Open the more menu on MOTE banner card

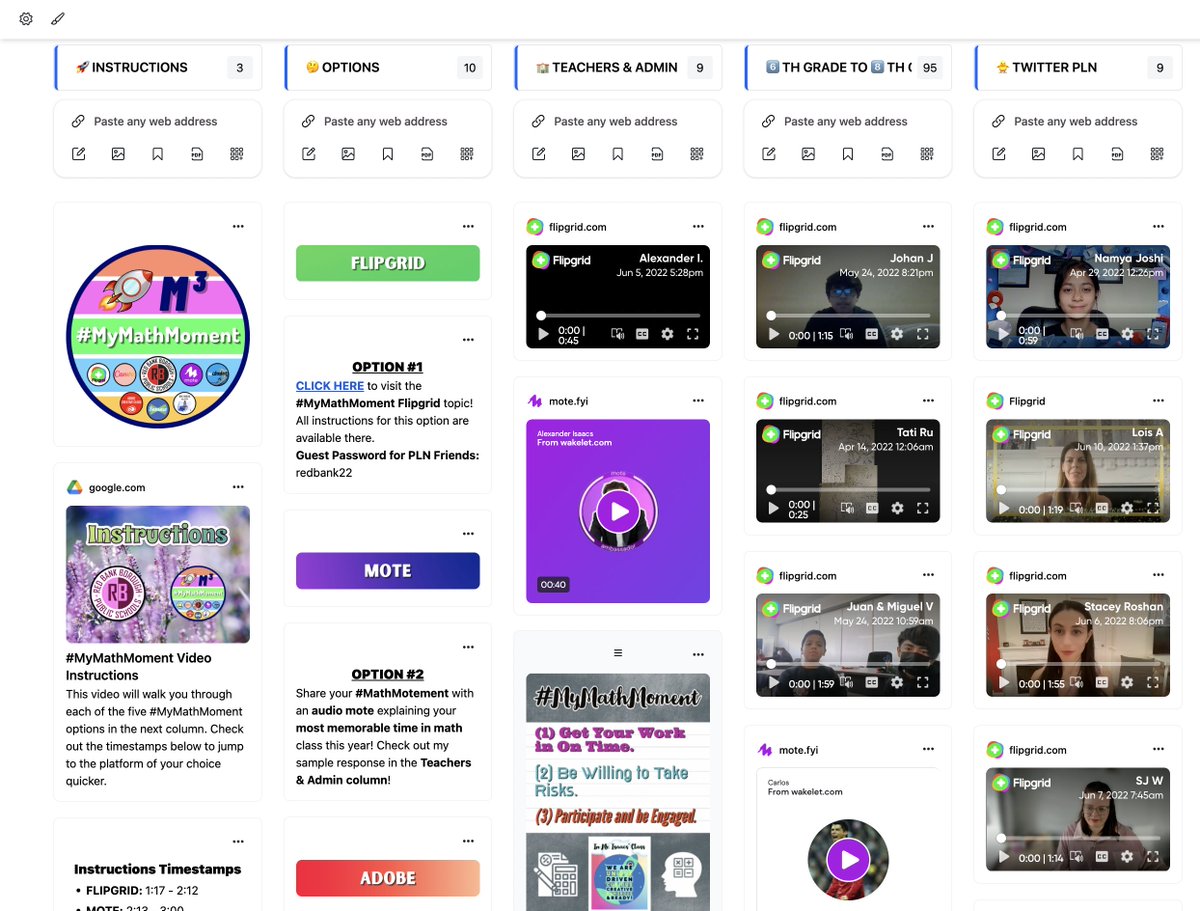468,533
